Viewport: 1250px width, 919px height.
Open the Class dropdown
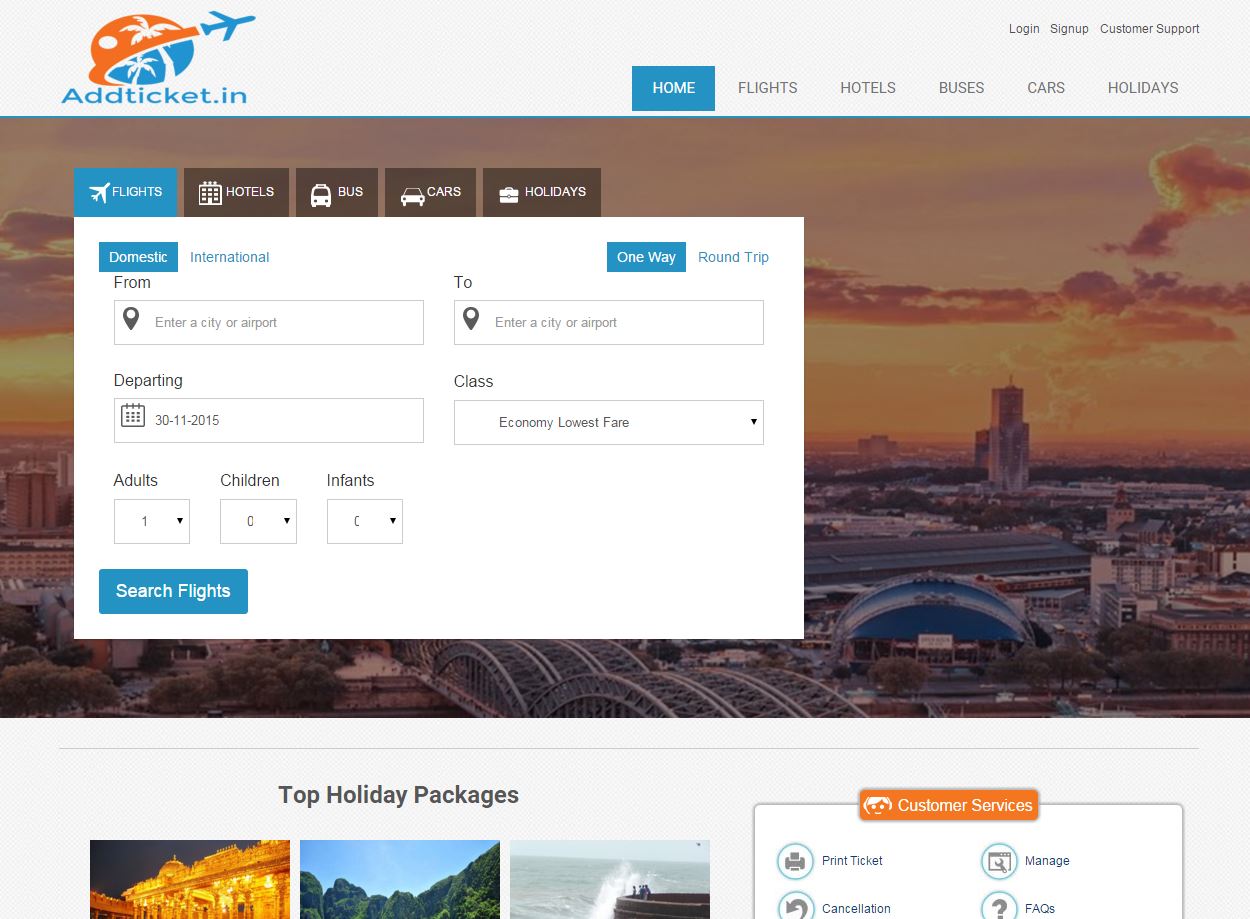pos(609,422)
